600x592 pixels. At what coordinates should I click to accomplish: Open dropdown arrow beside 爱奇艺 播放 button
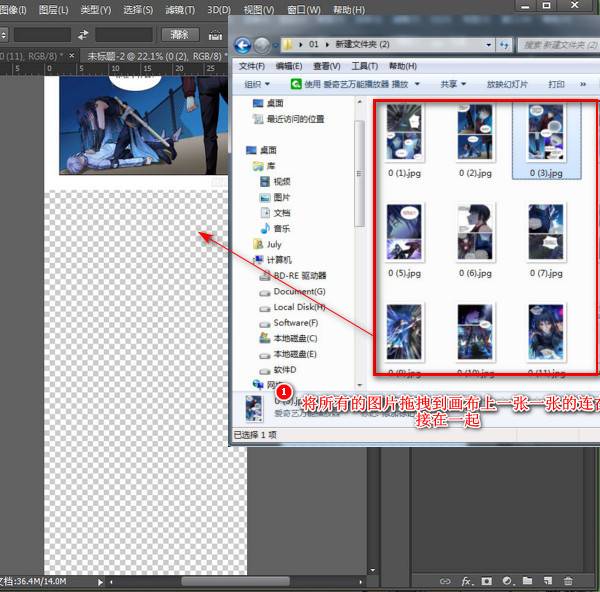(x=417, y=84)
